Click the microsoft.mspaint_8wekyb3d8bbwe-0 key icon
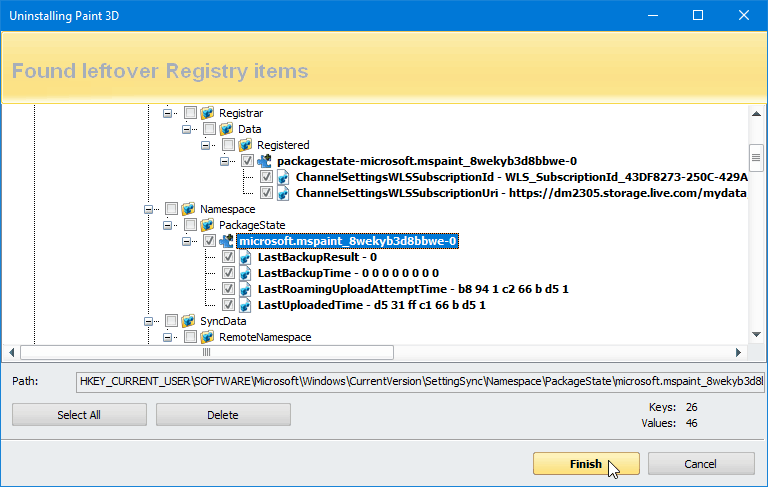Image resolution: width=768 pixels, height=492 pixels. click(x=226, y=241)
